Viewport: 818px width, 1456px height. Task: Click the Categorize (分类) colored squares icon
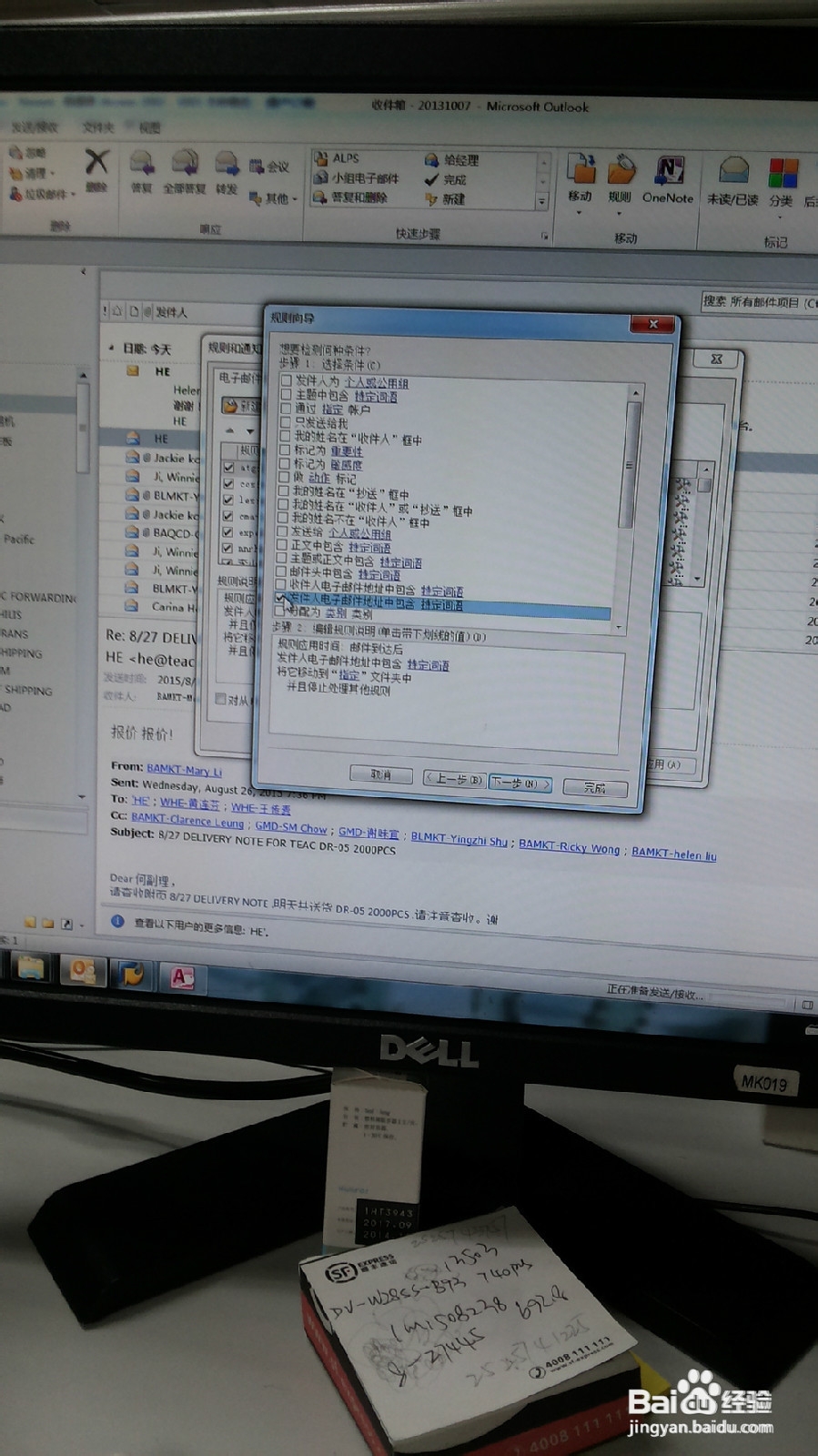point(783,173)
